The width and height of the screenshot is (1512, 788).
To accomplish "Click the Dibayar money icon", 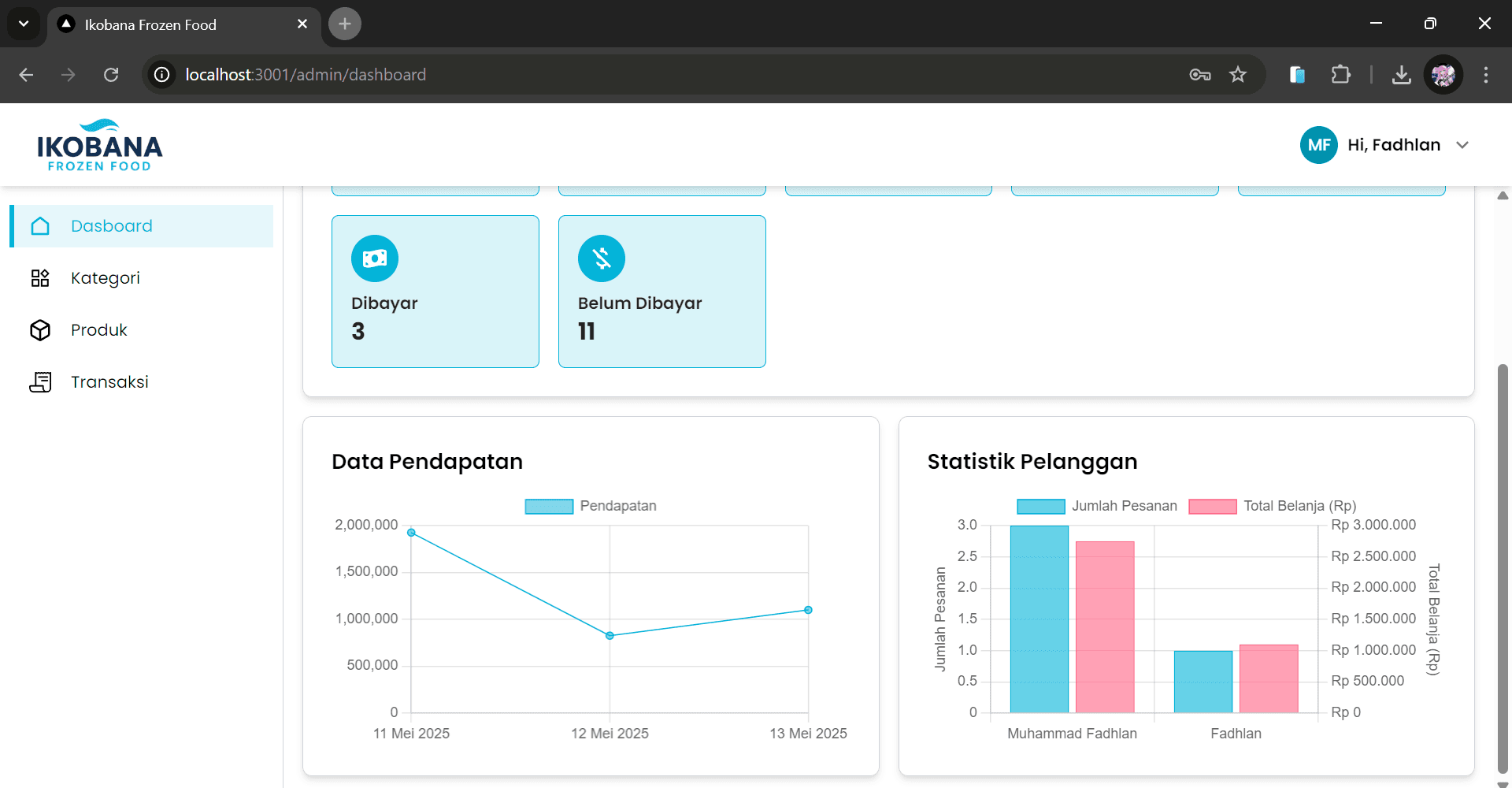I will coord(375,258).
